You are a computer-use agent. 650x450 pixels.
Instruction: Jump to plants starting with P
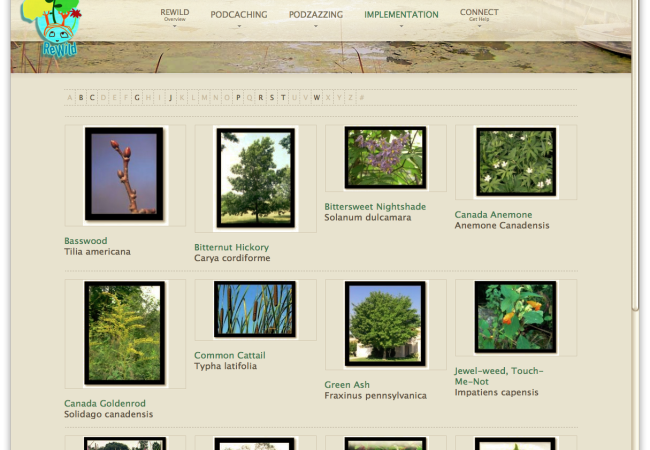point(238,98)
